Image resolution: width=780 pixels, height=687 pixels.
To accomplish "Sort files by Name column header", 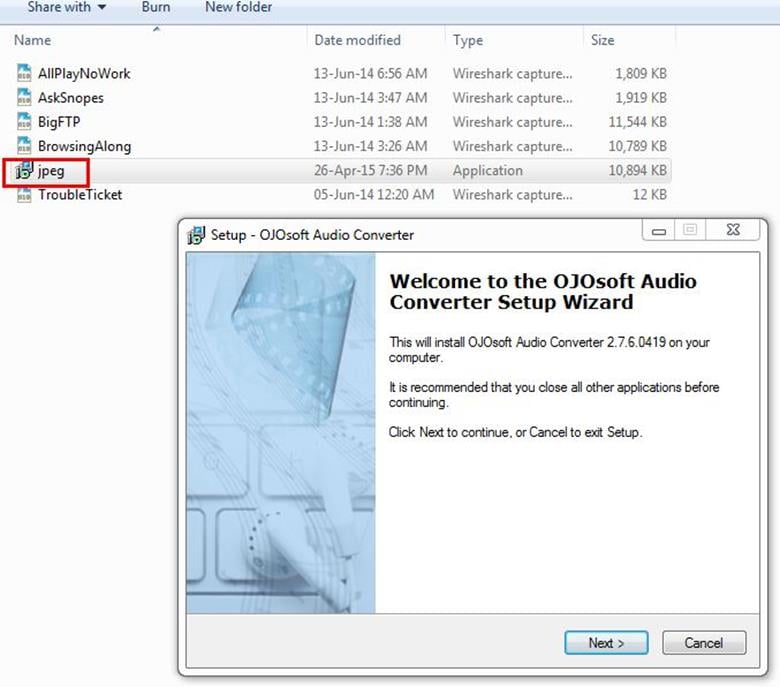I will point(33,40).
